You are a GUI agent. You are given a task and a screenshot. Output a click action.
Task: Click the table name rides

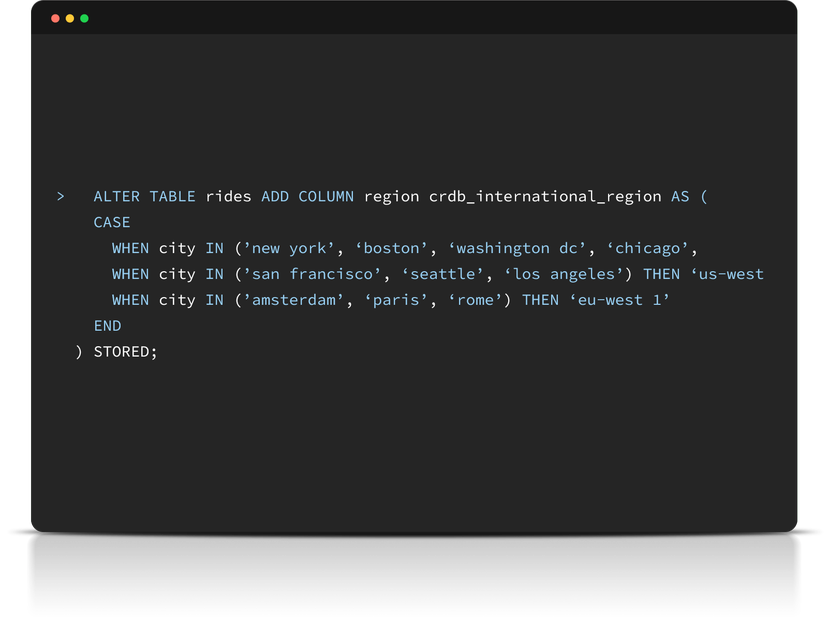click(x=228, y=196)
